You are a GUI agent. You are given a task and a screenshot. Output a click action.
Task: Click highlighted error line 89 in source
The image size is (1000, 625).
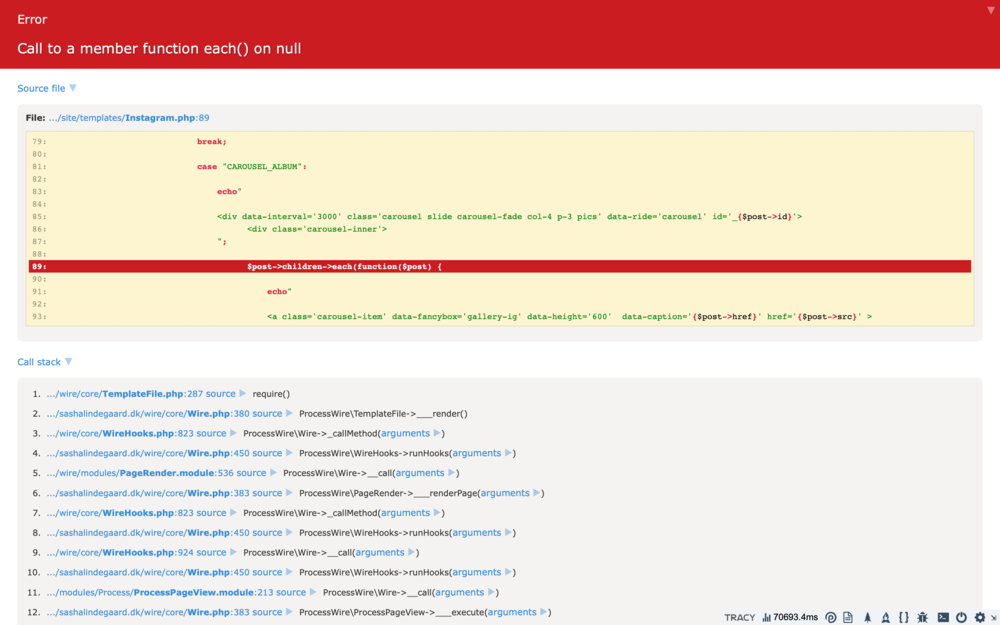500,267
